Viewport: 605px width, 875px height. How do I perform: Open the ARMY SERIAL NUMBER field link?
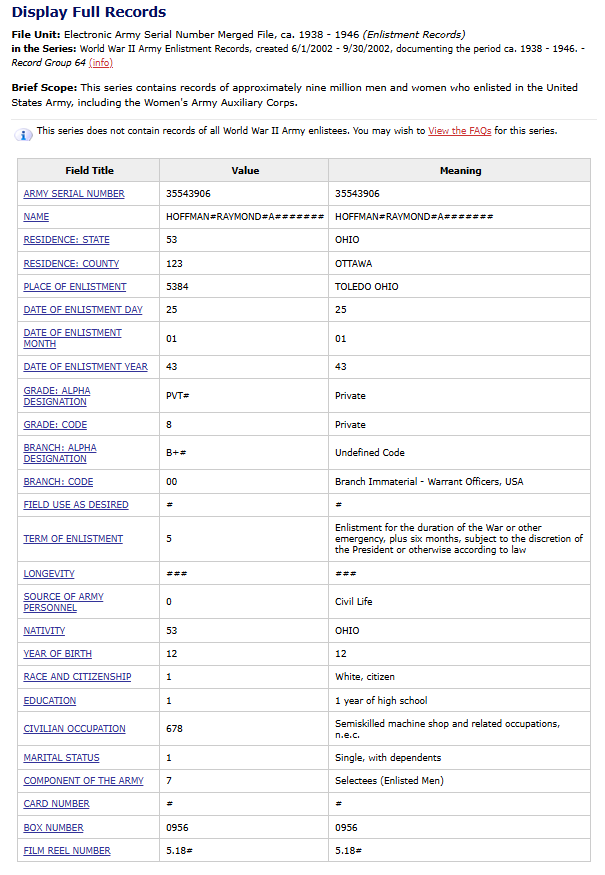coord(74,194)
